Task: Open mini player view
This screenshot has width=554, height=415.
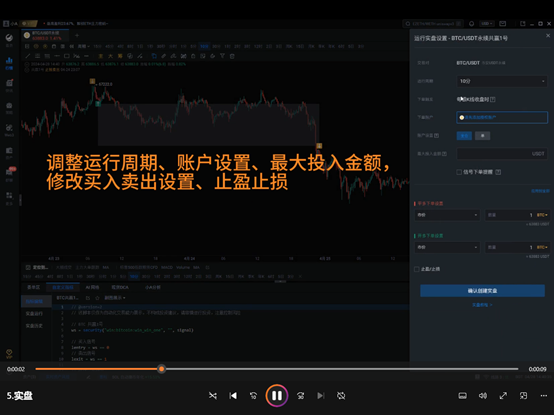Action: pos(523,396)
